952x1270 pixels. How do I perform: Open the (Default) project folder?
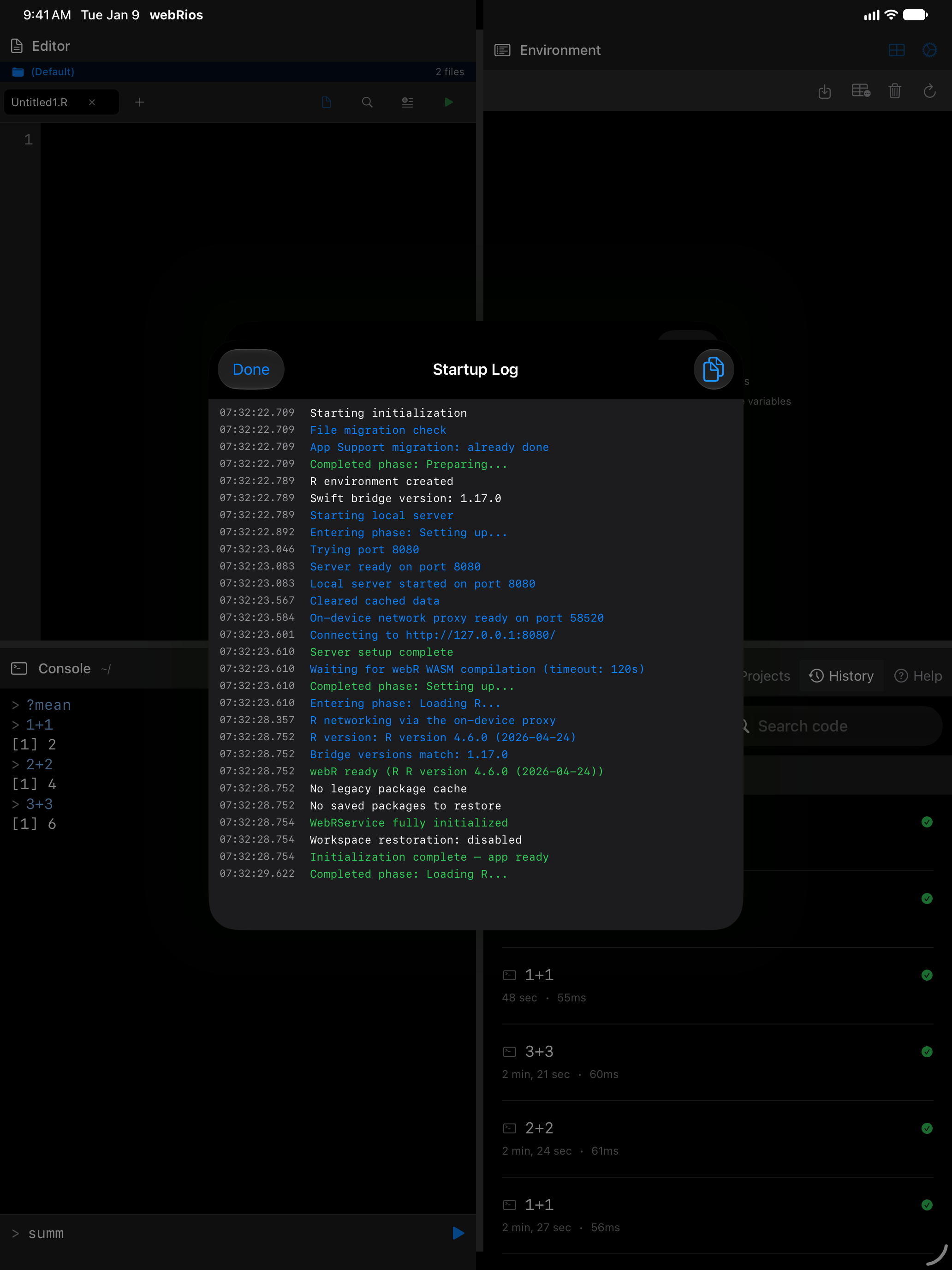tap(44, 72)
